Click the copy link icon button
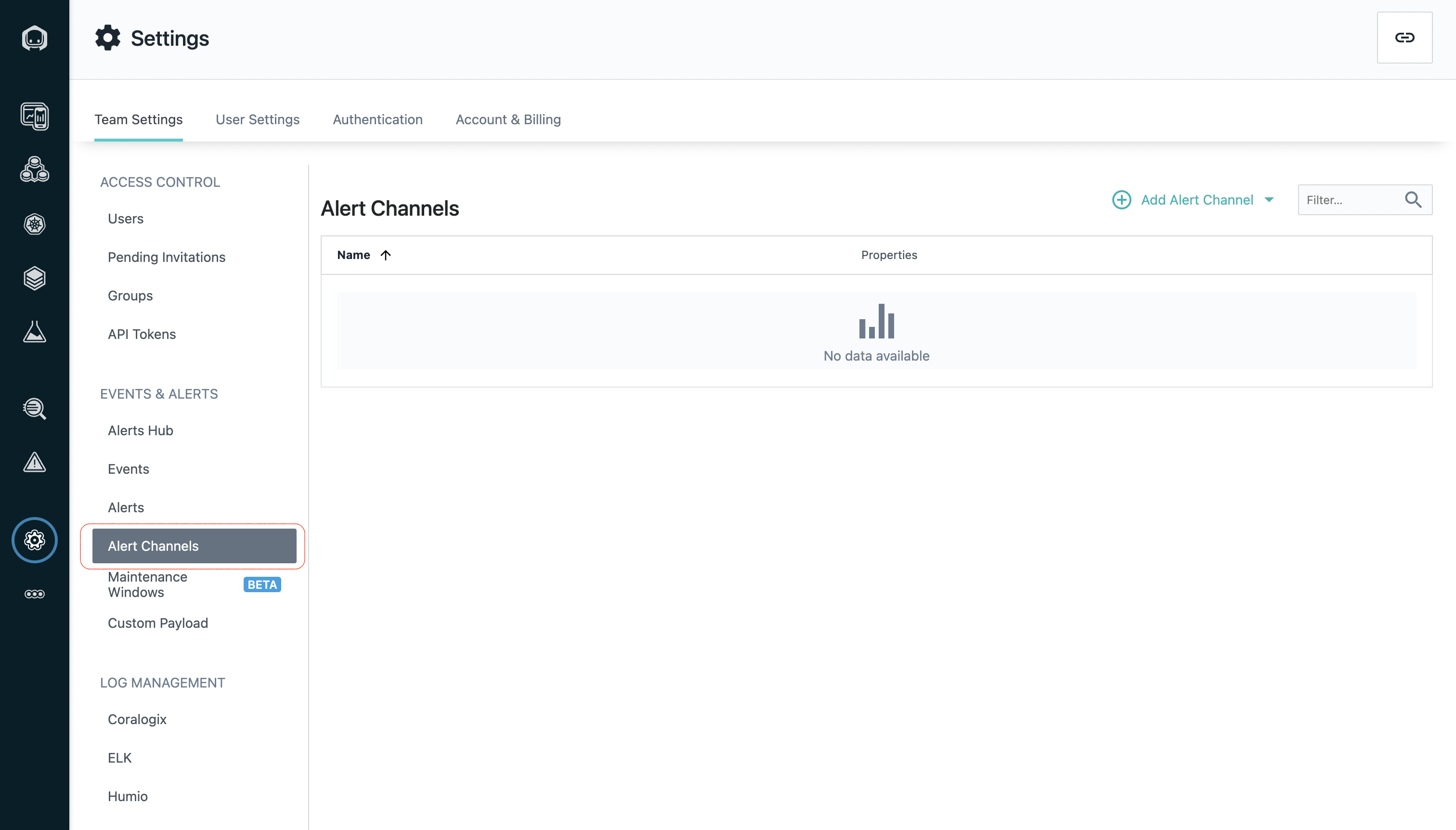 coord(1404,38)
